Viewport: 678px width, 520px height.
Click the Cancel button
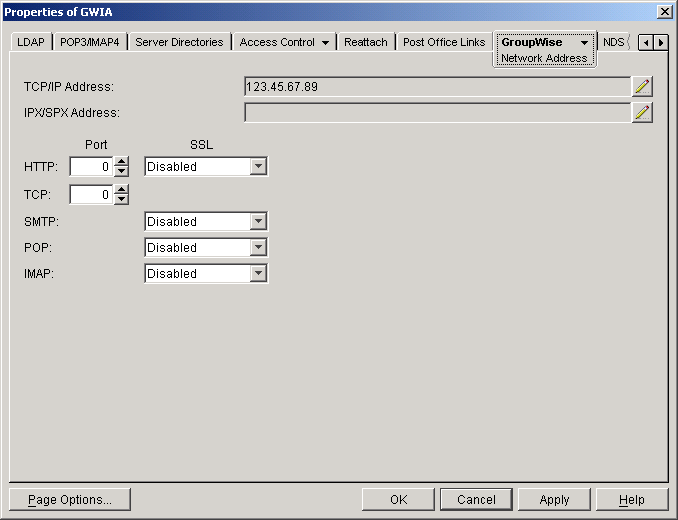point(476,500)
